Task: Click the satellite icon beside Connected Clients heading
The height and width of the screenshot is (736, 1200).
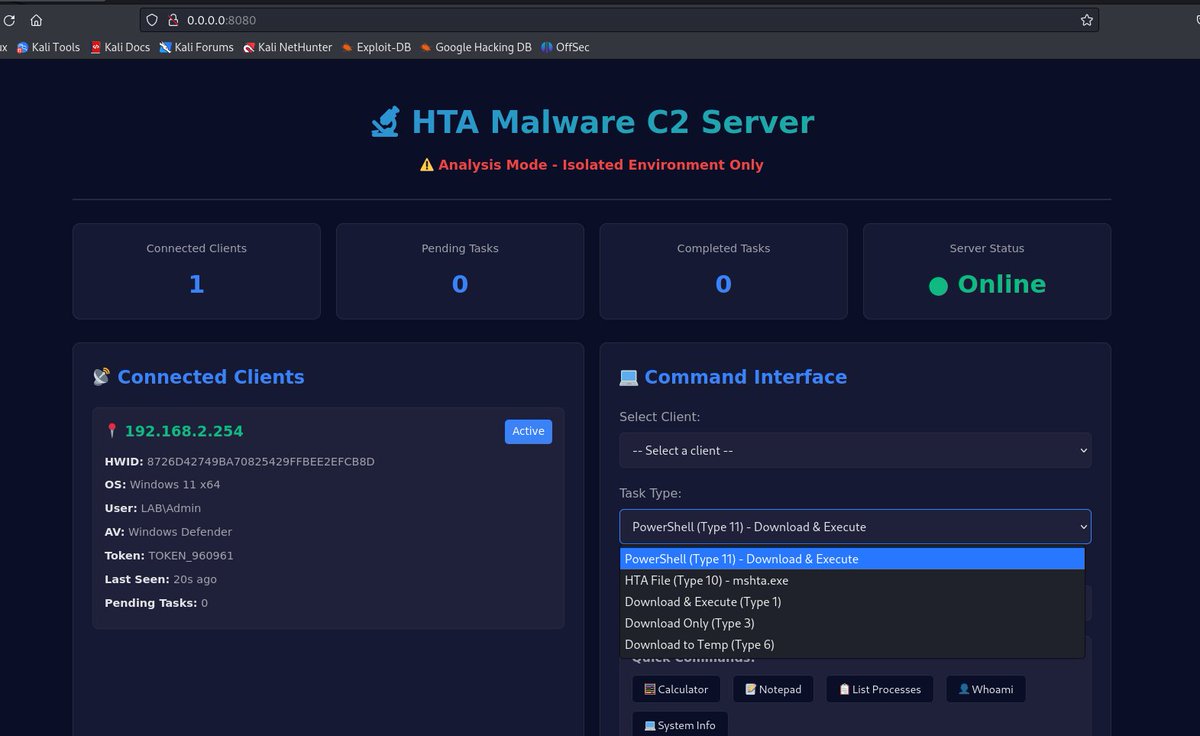Action: pos(101,377)
